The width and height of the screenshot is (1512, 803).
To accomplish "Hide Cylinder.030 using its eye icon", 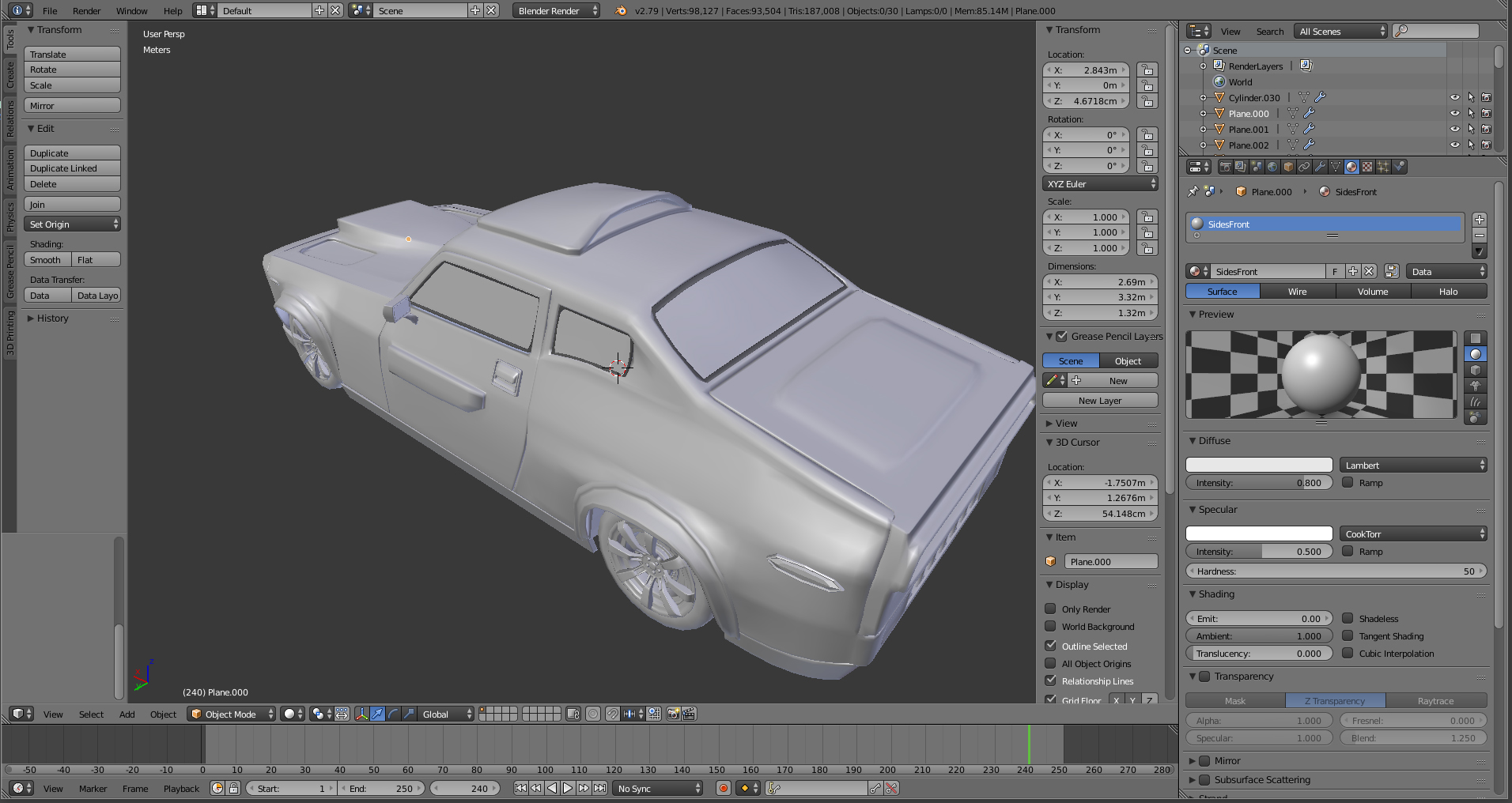I will (1454, 98).
